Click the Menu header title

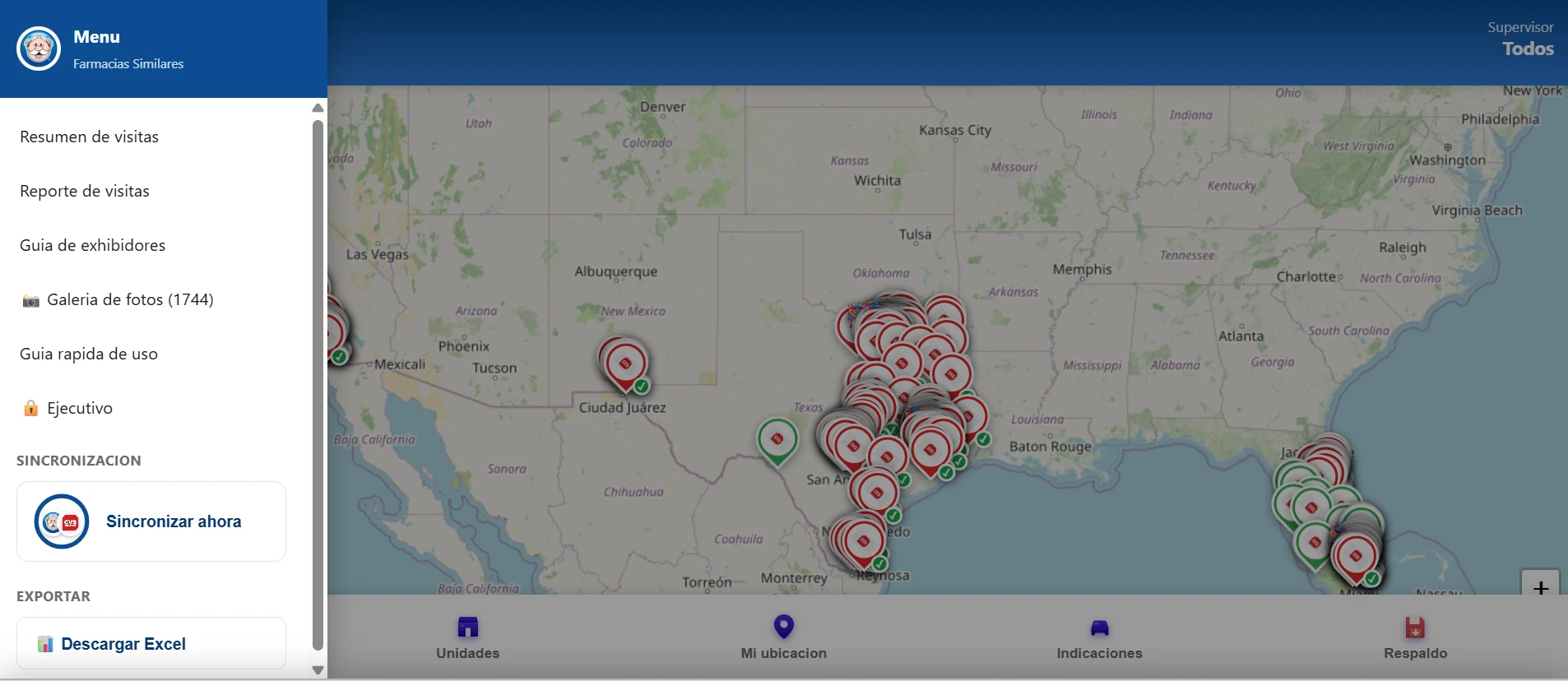96,37
